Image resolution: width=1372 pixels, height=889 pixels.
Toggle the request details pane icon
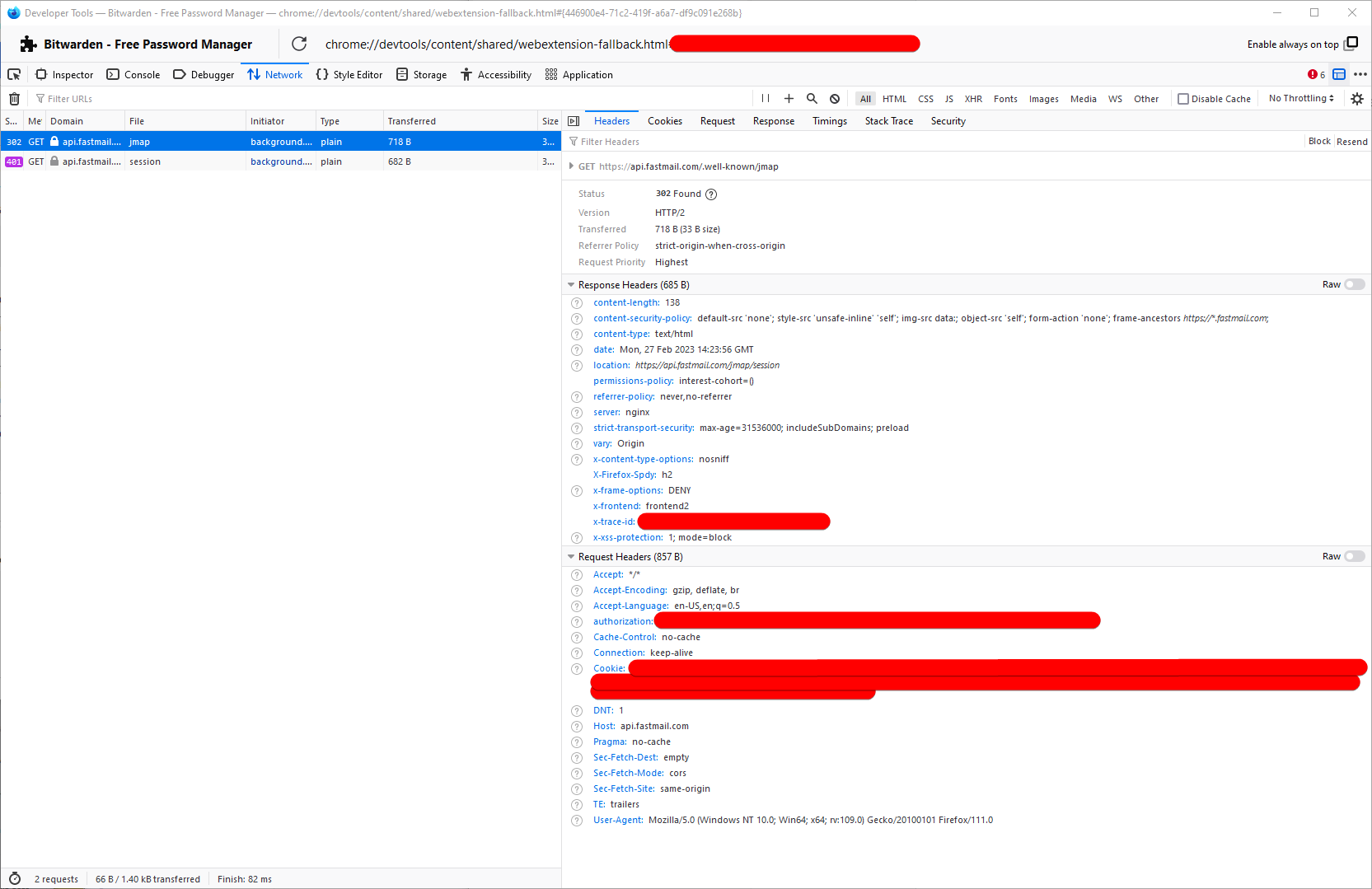tap(574, 121)
